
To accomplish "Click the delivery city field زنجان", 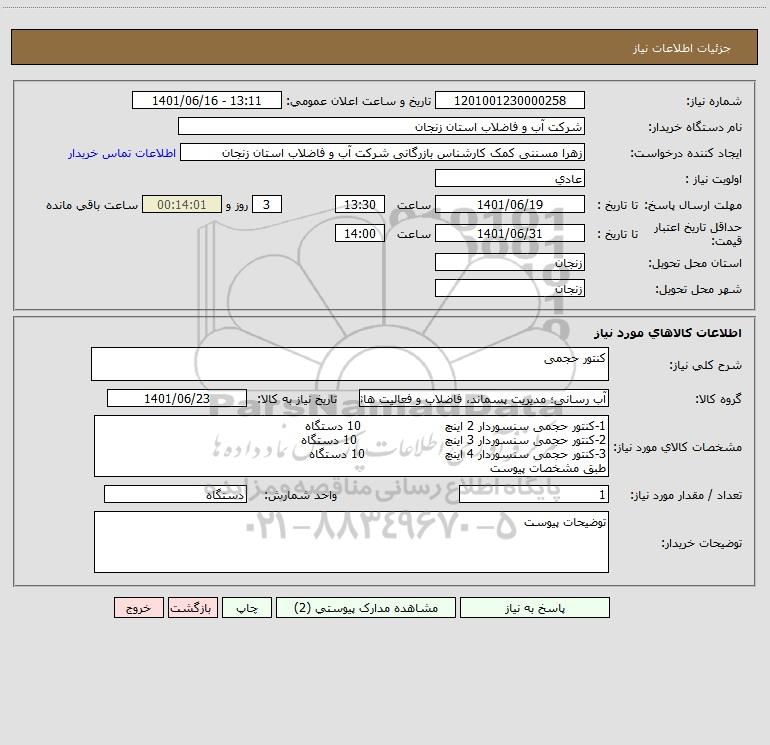I will (x=510, y=288).
